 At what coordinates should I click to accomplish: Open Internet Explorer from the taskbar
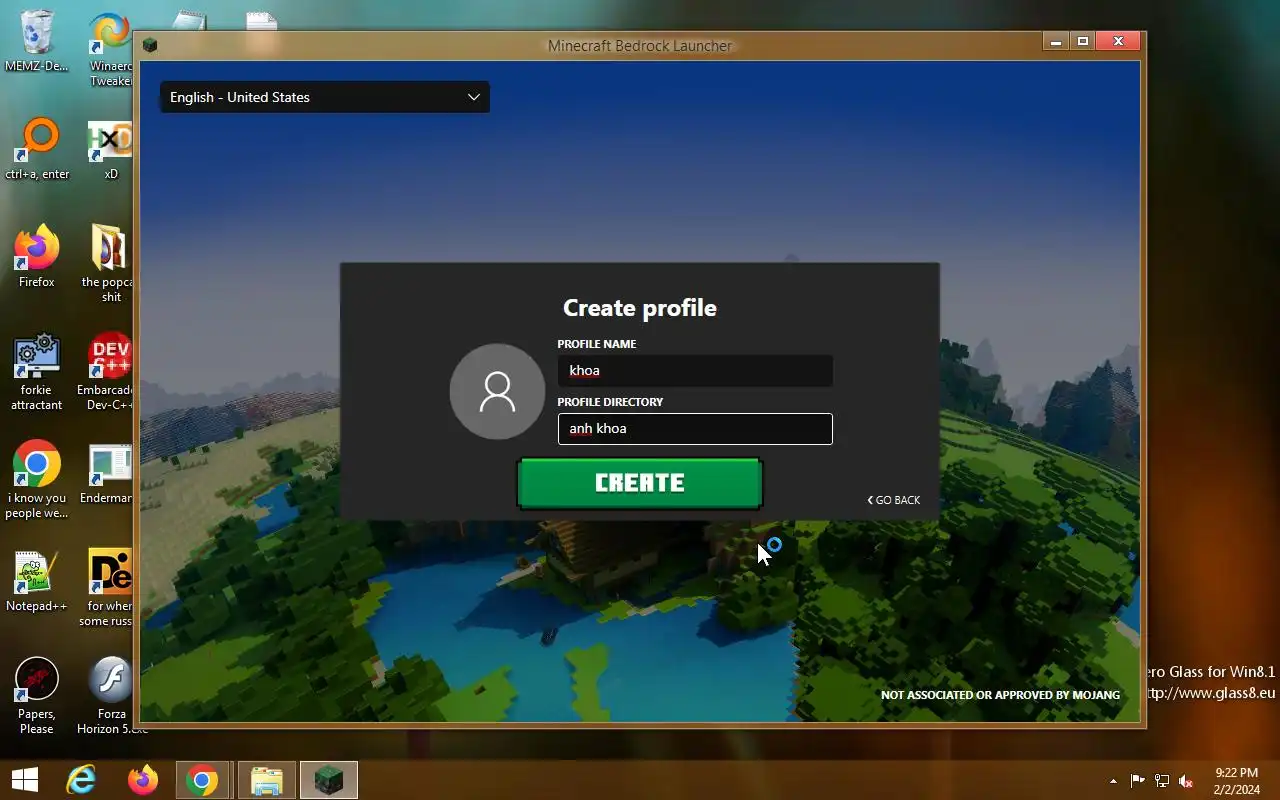tap(80, 780)
